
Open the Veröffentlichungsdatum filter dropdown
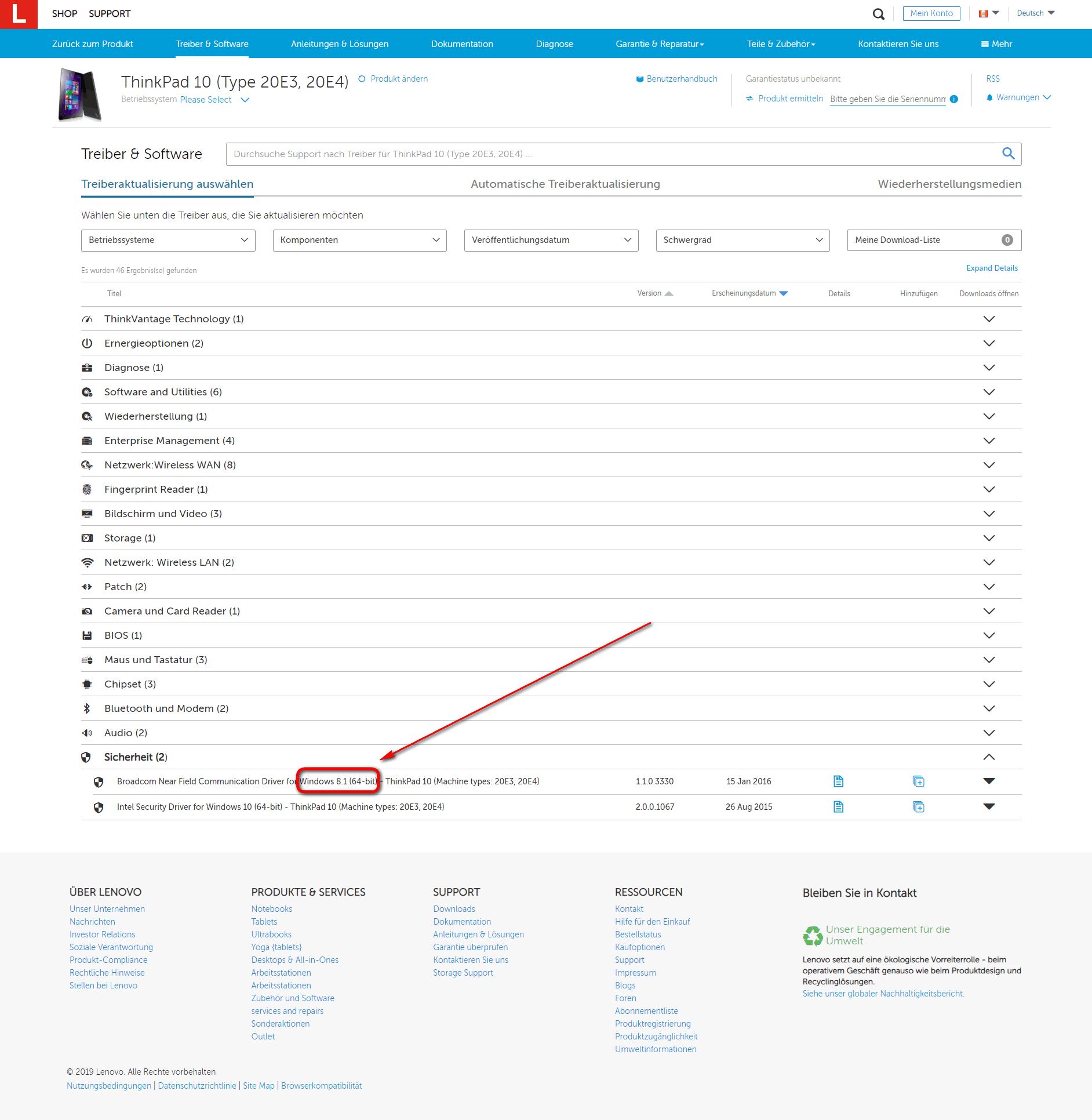coord(551,240)
